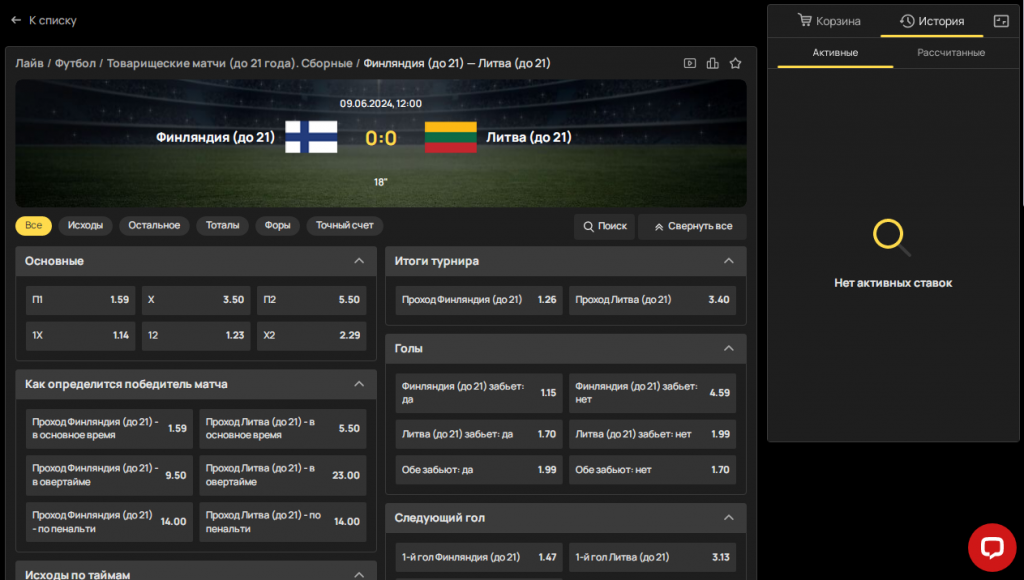Select Активные bets tab

[835, 53]
